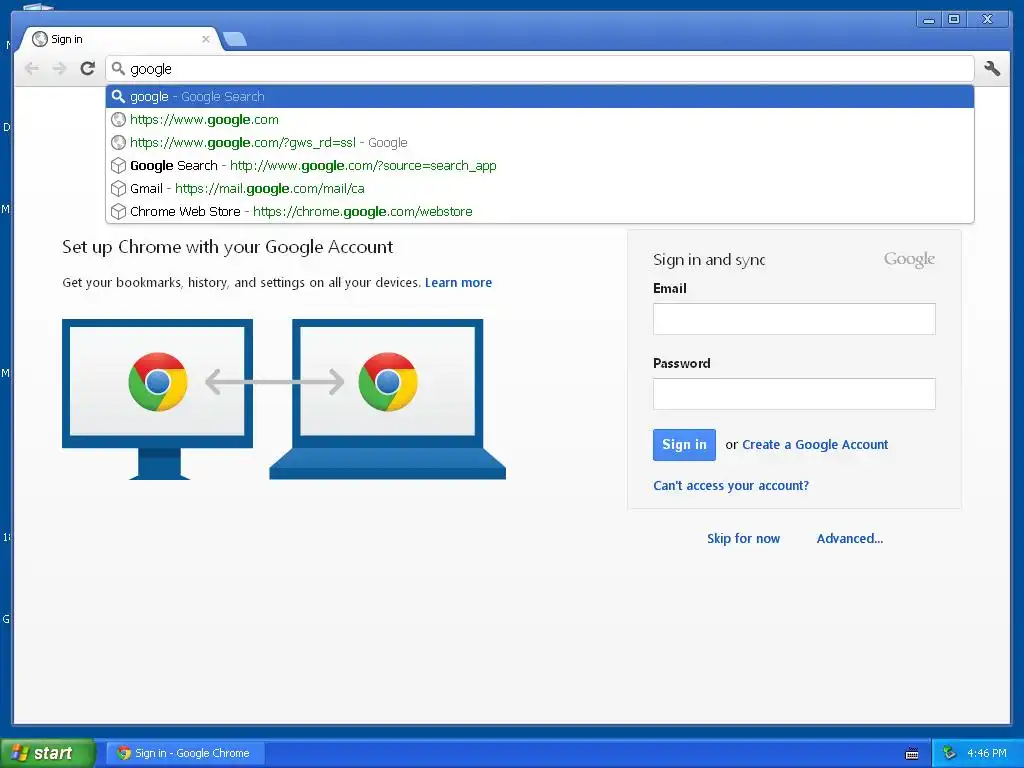Screen dimensions: 1024x768
Task: Open the Advanced... link
Action: [850, 539]
